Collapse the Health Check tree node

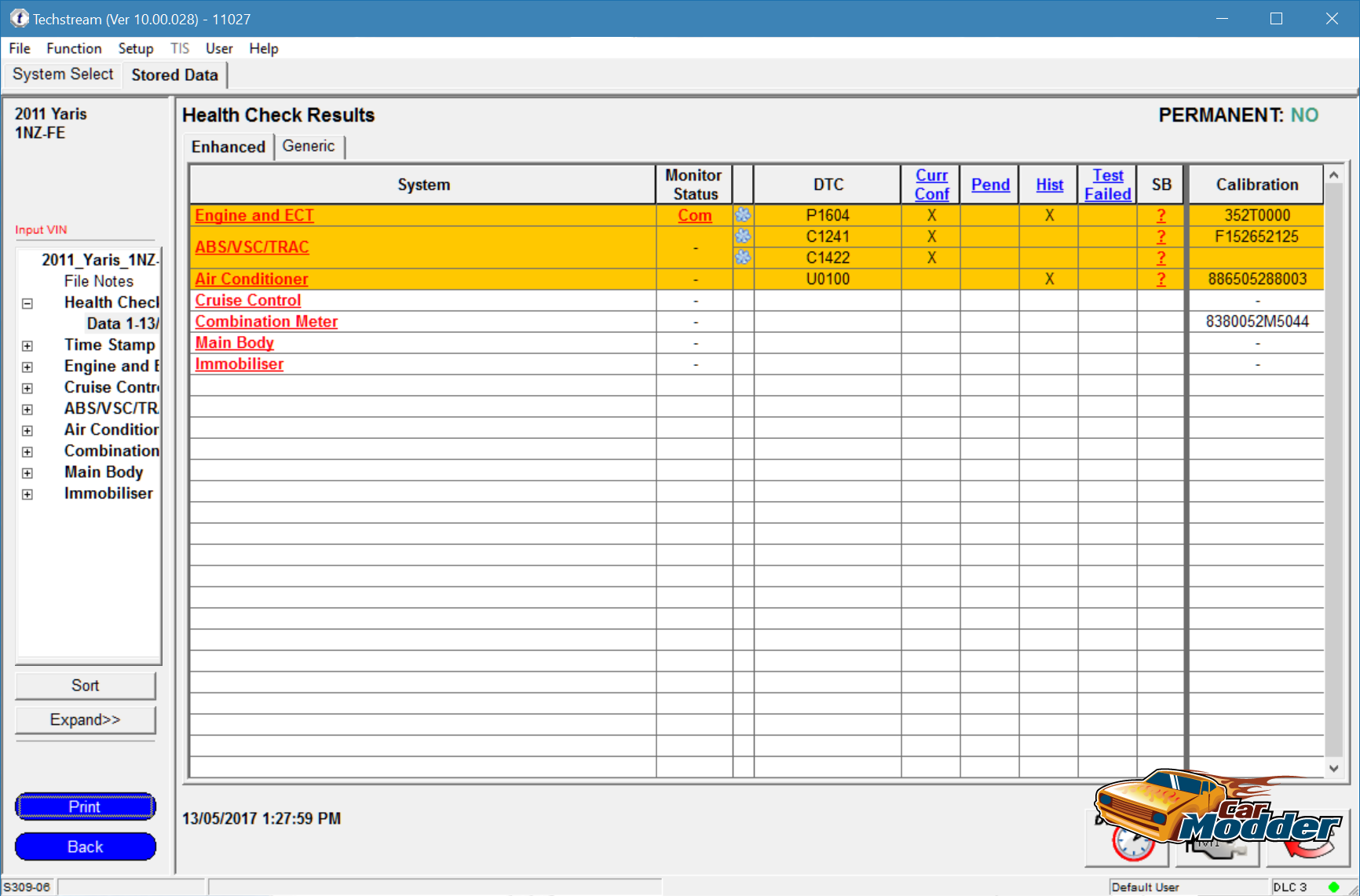click(x=27, y=303)
